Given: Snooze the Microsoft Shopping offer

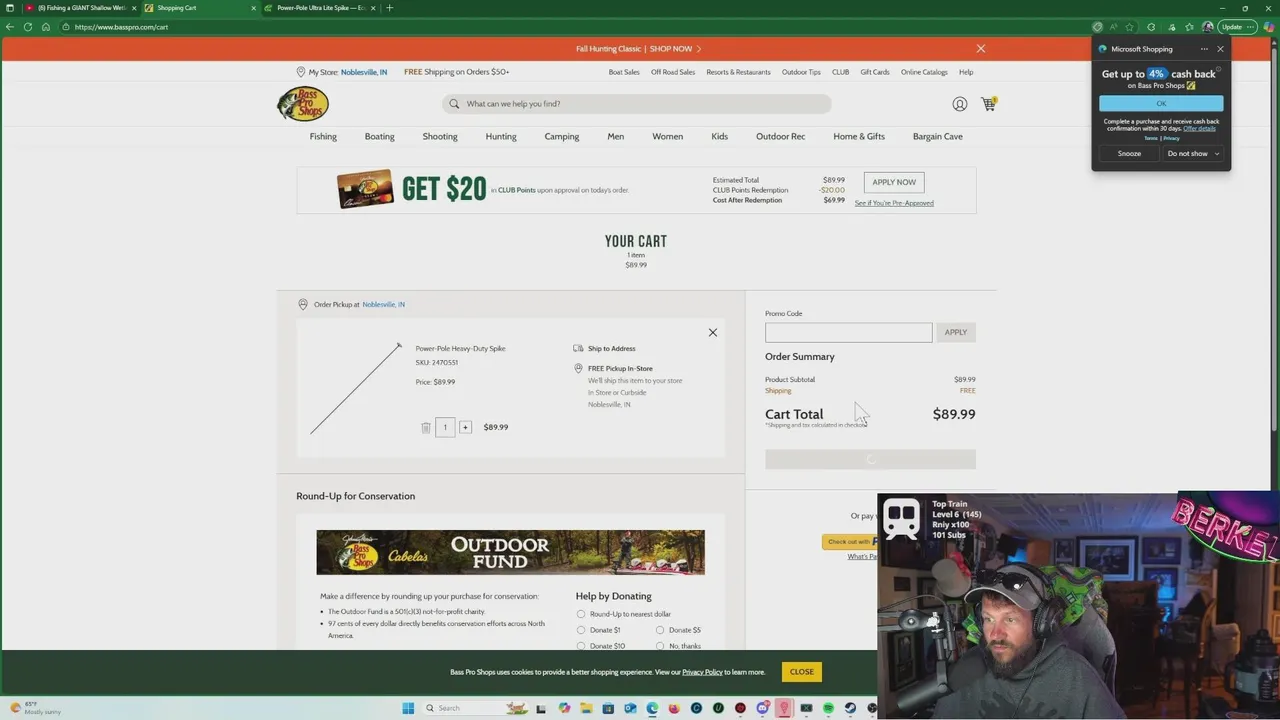Looking at the screenshot, I should click(x=1129, y=154).
